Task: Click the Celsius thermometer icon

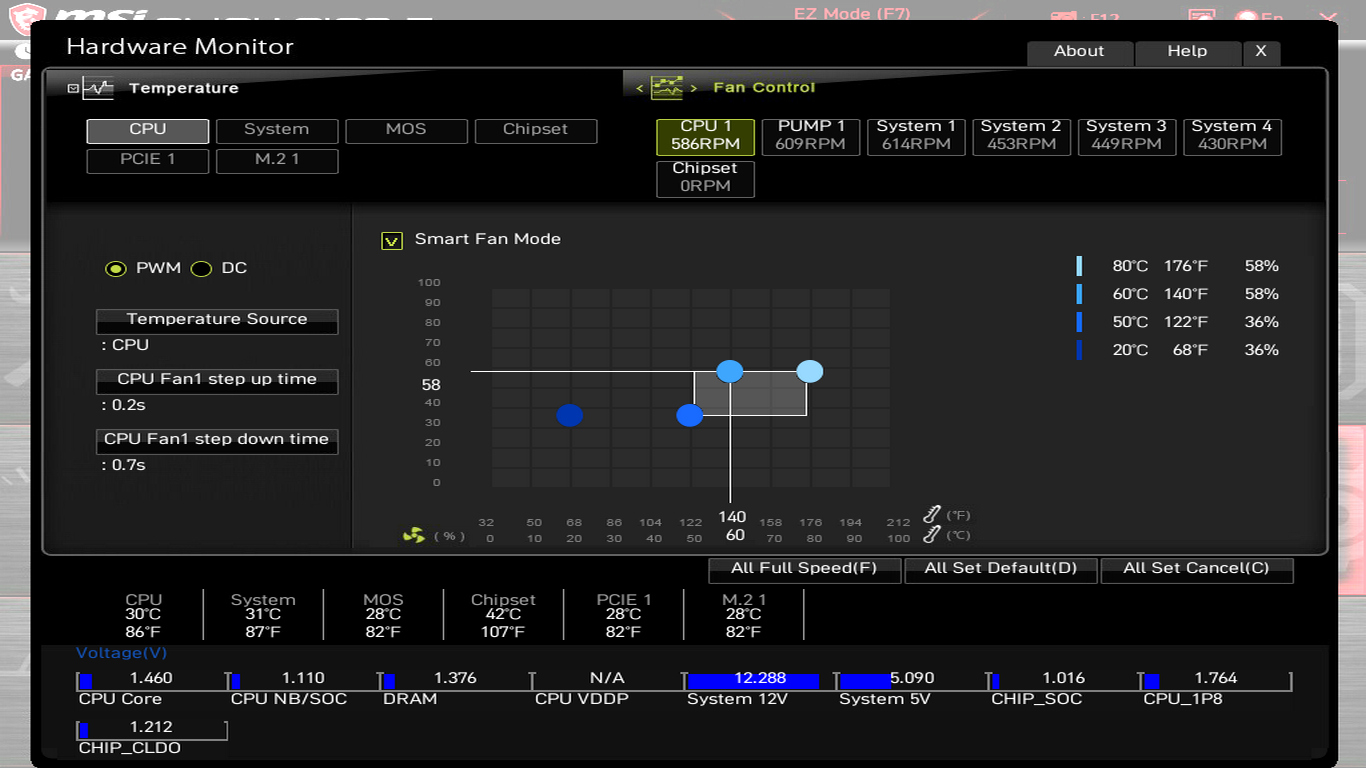Action: (x=931, y=535)
